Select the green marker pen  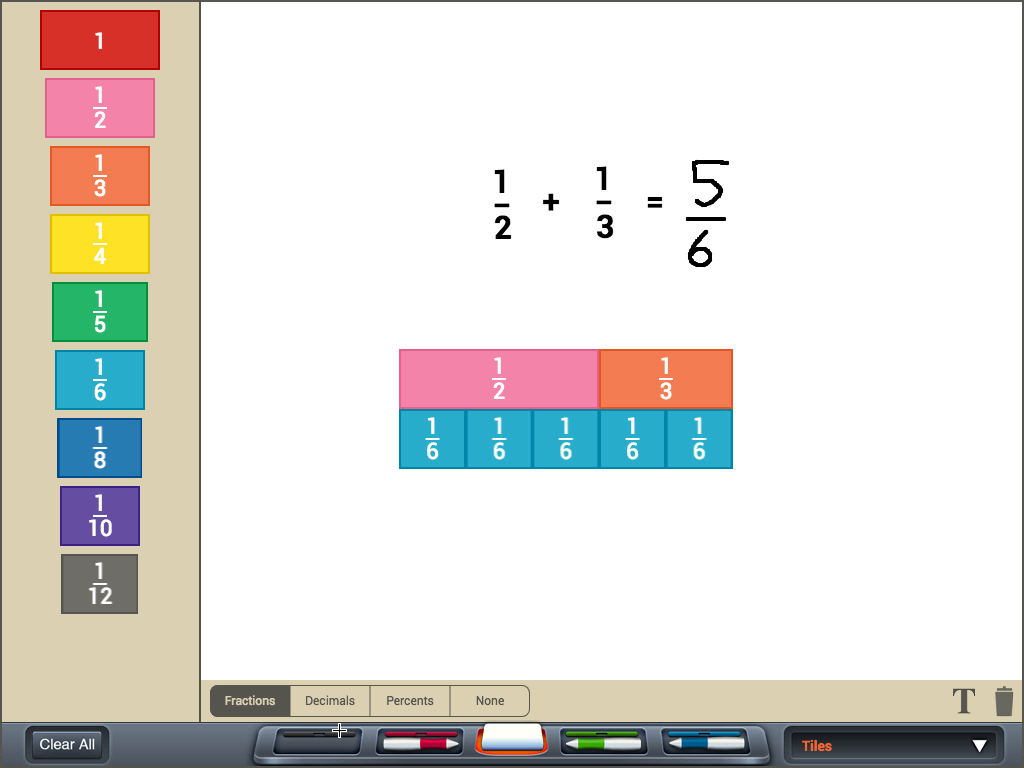tap(603, 742)
